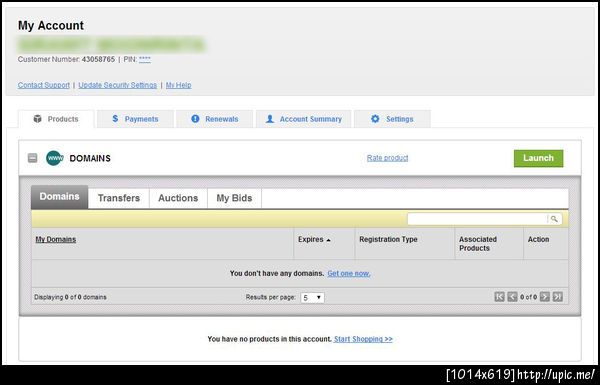Switch to the Transfers sub-tab
Viewport: 600px width, 385px height.
click(x=119, y=198)
